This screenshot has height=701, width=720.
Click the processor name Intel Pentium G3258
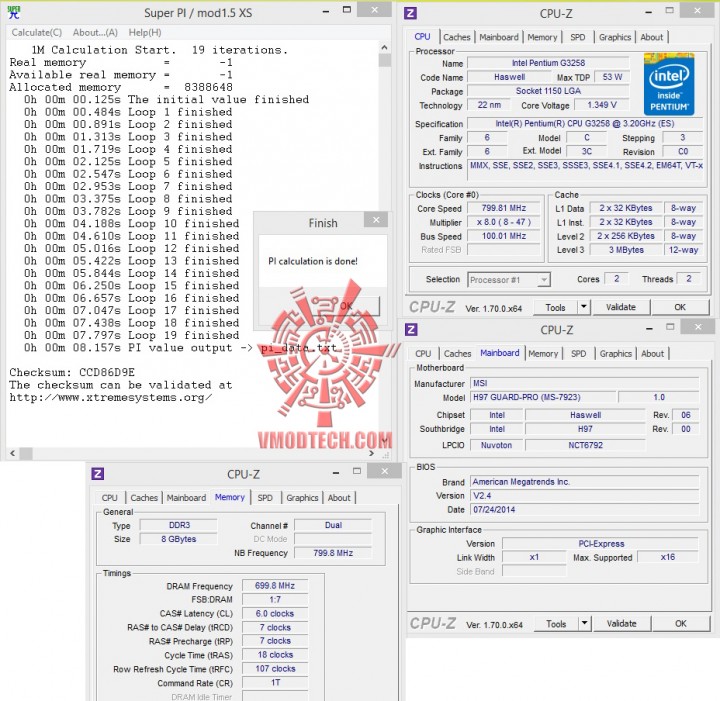(x=548, y=63)
